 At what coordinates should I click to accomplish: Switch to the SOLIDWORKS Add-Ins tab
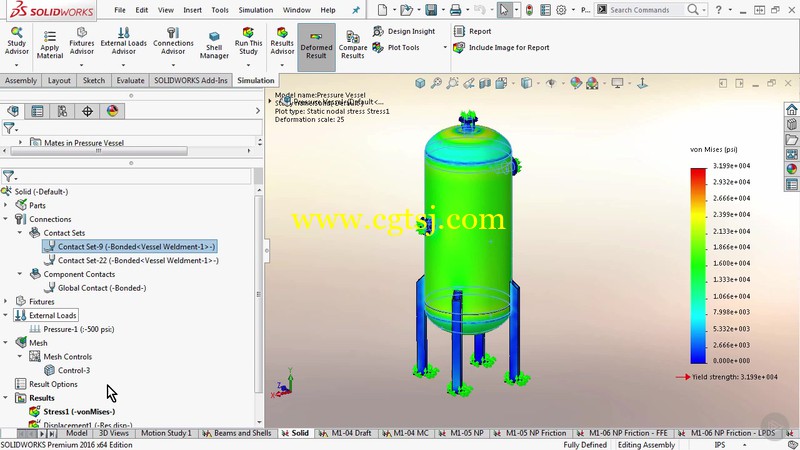(191, 80)
